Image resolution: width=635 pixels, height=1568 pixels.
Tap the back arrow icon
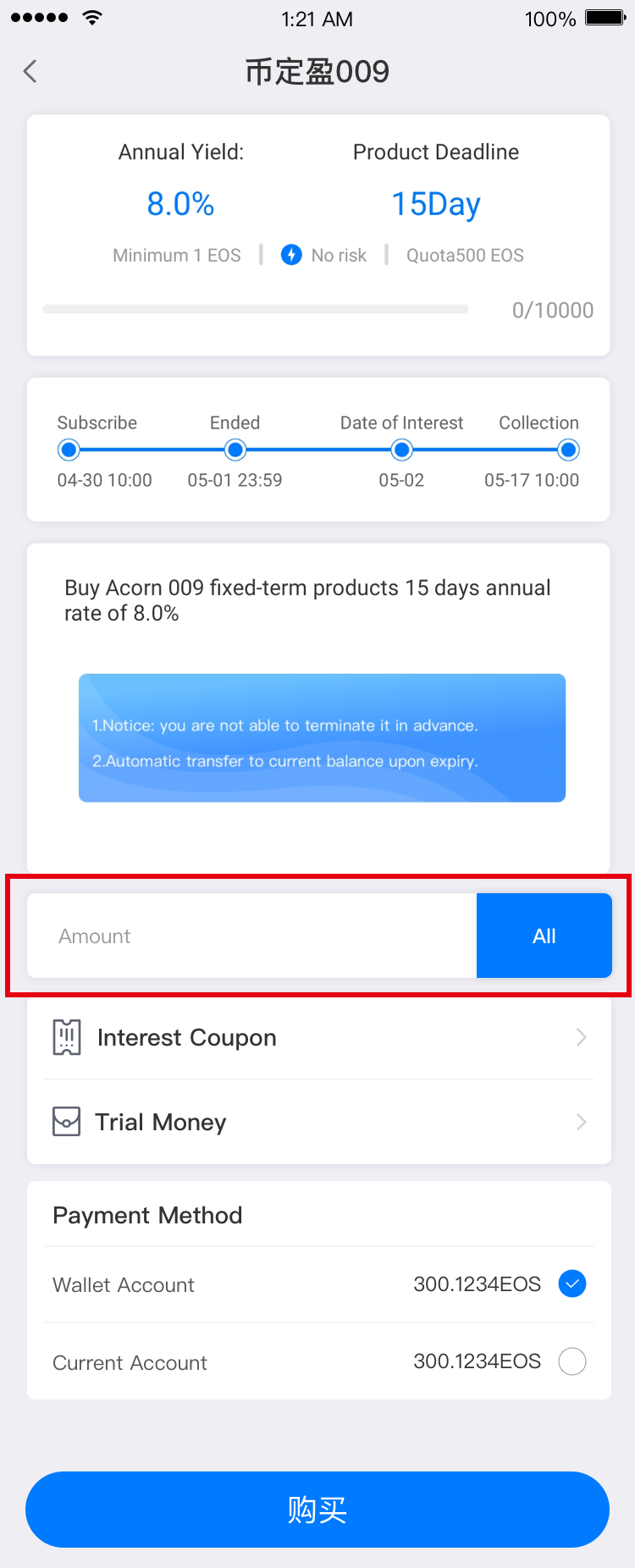(30, 71)
